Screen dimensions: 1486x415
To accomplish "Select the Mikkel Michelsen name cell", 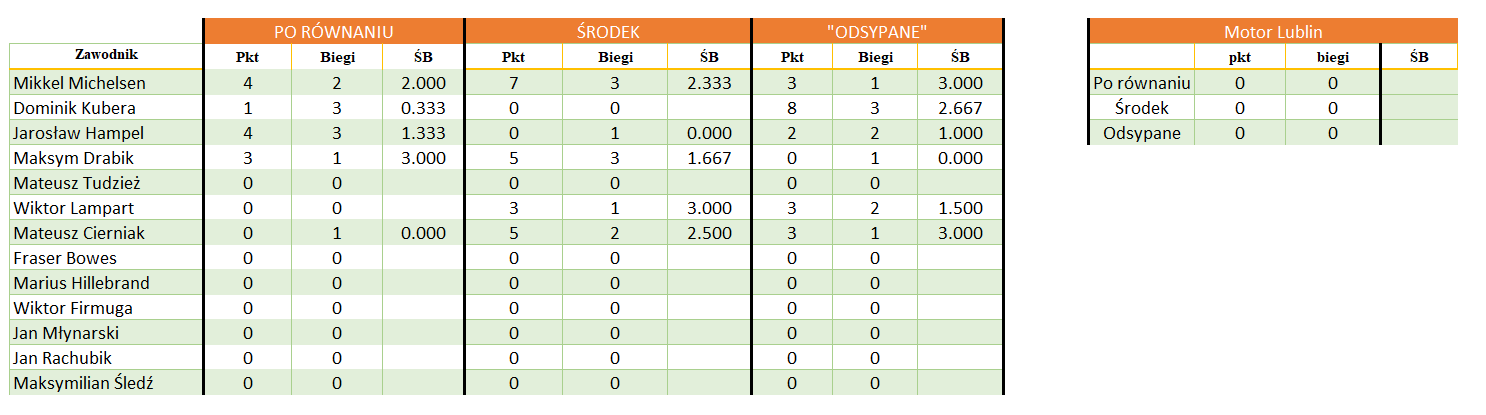I will 106,83.
